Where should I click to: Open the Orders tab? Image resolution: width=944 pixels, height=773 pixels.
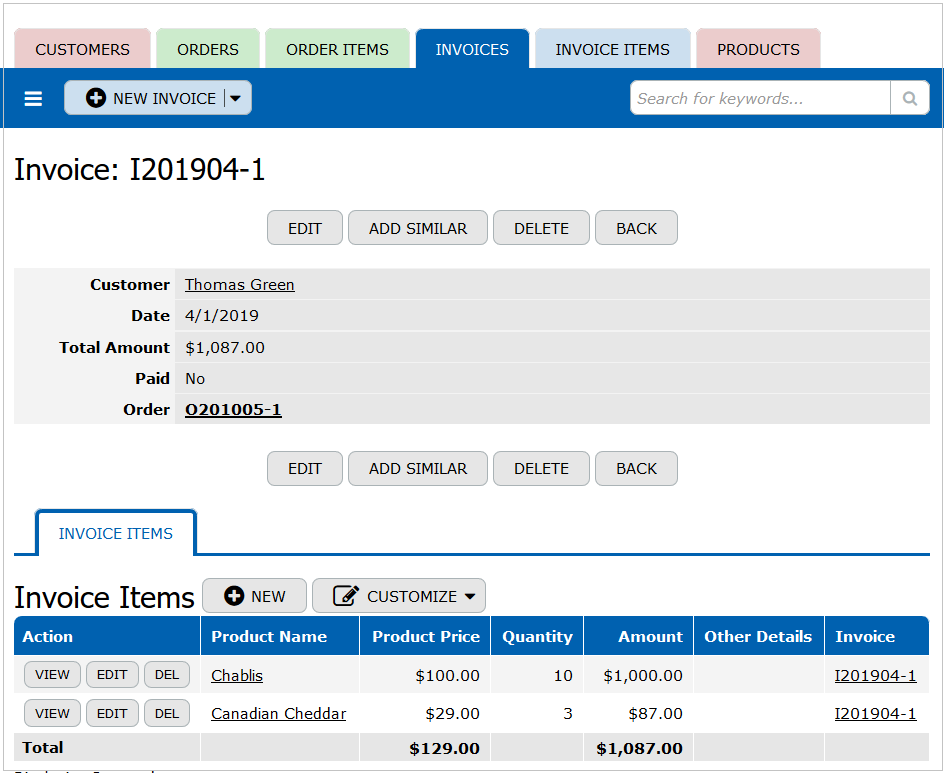[x=208, y=49]
